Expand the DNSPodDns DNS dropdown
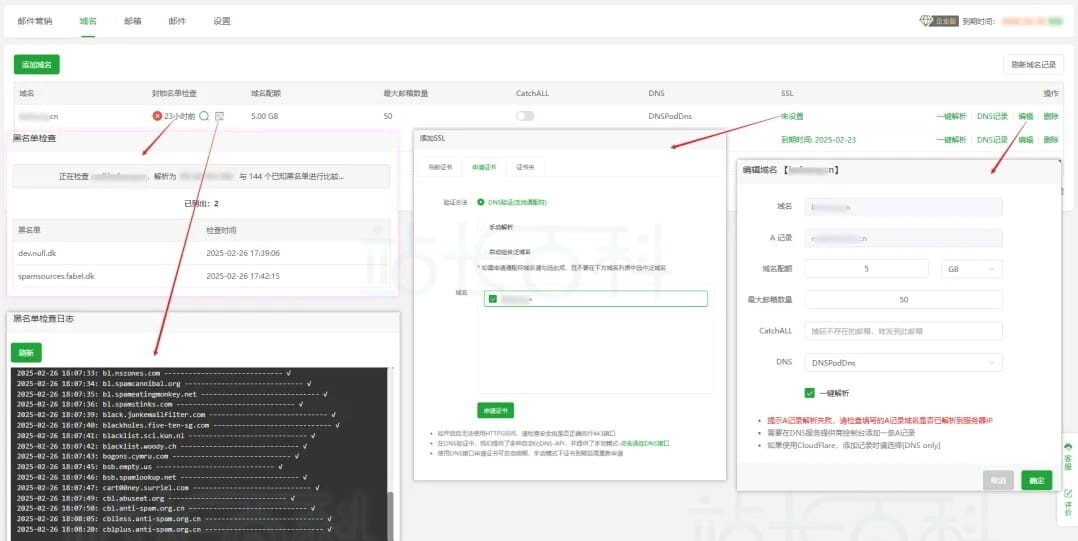Screen dimensions: 1078x541 [x=903, y=362]
